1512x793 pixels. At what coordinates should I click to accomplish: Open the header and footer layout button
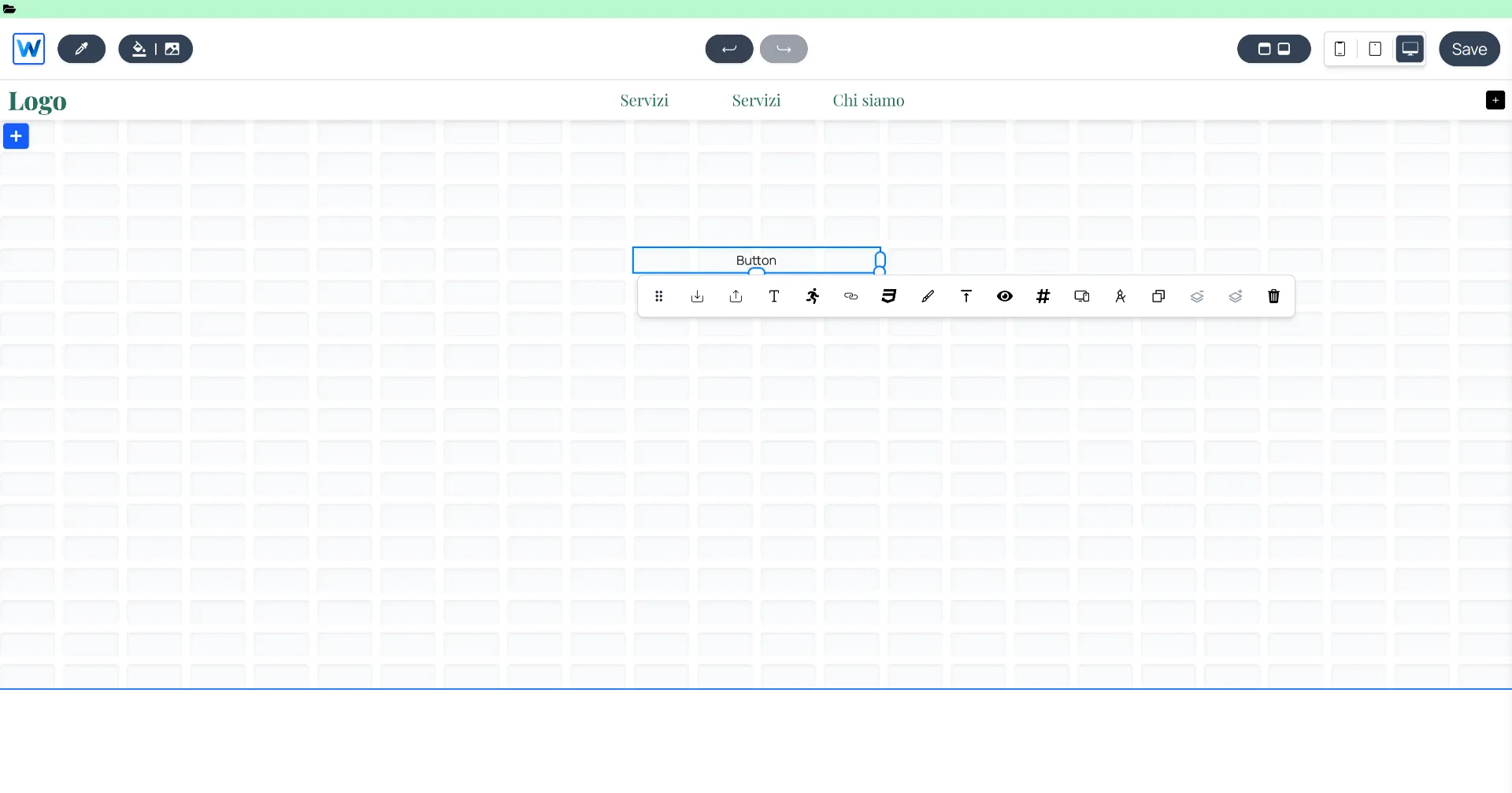click(x=1273, y=49)
